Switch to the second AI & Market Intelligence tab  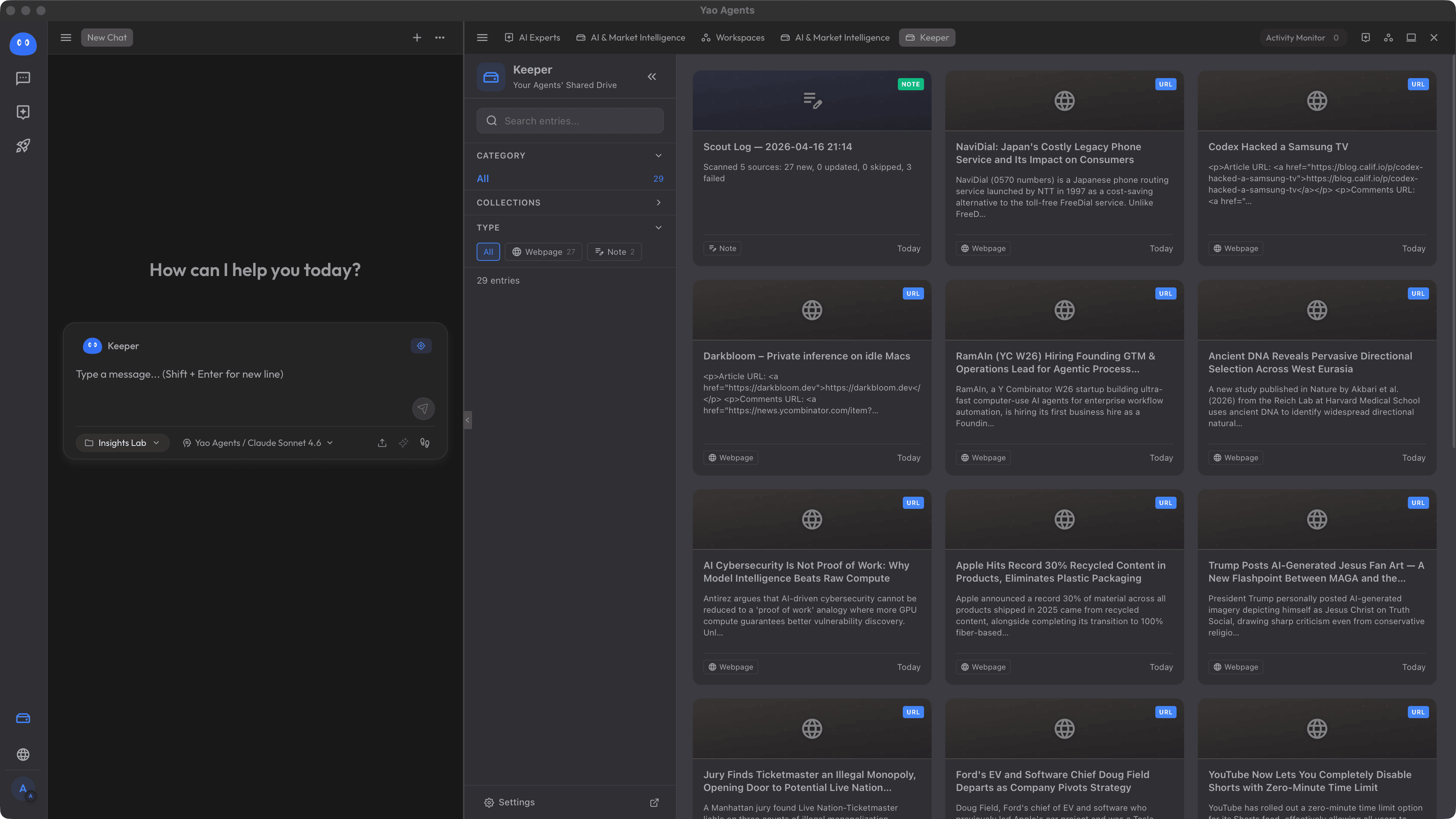[835, 37]
